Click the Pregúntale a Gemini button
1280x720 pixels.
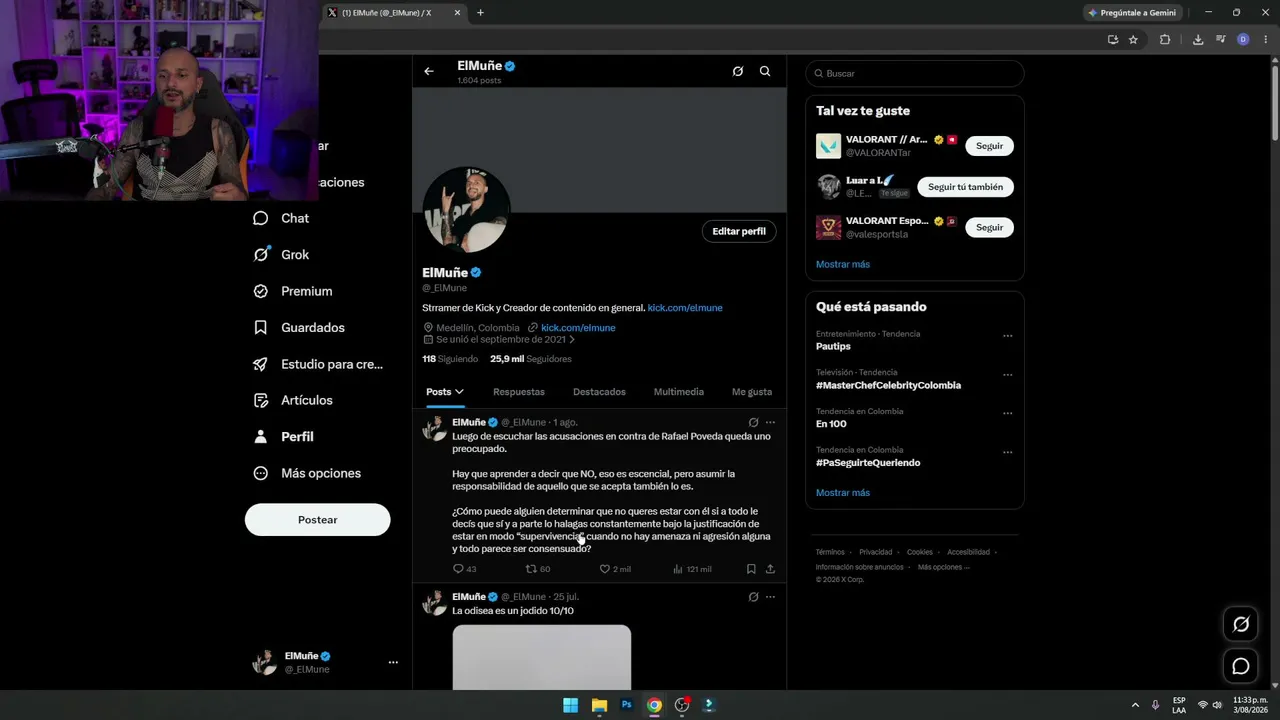coord(1133,13)
